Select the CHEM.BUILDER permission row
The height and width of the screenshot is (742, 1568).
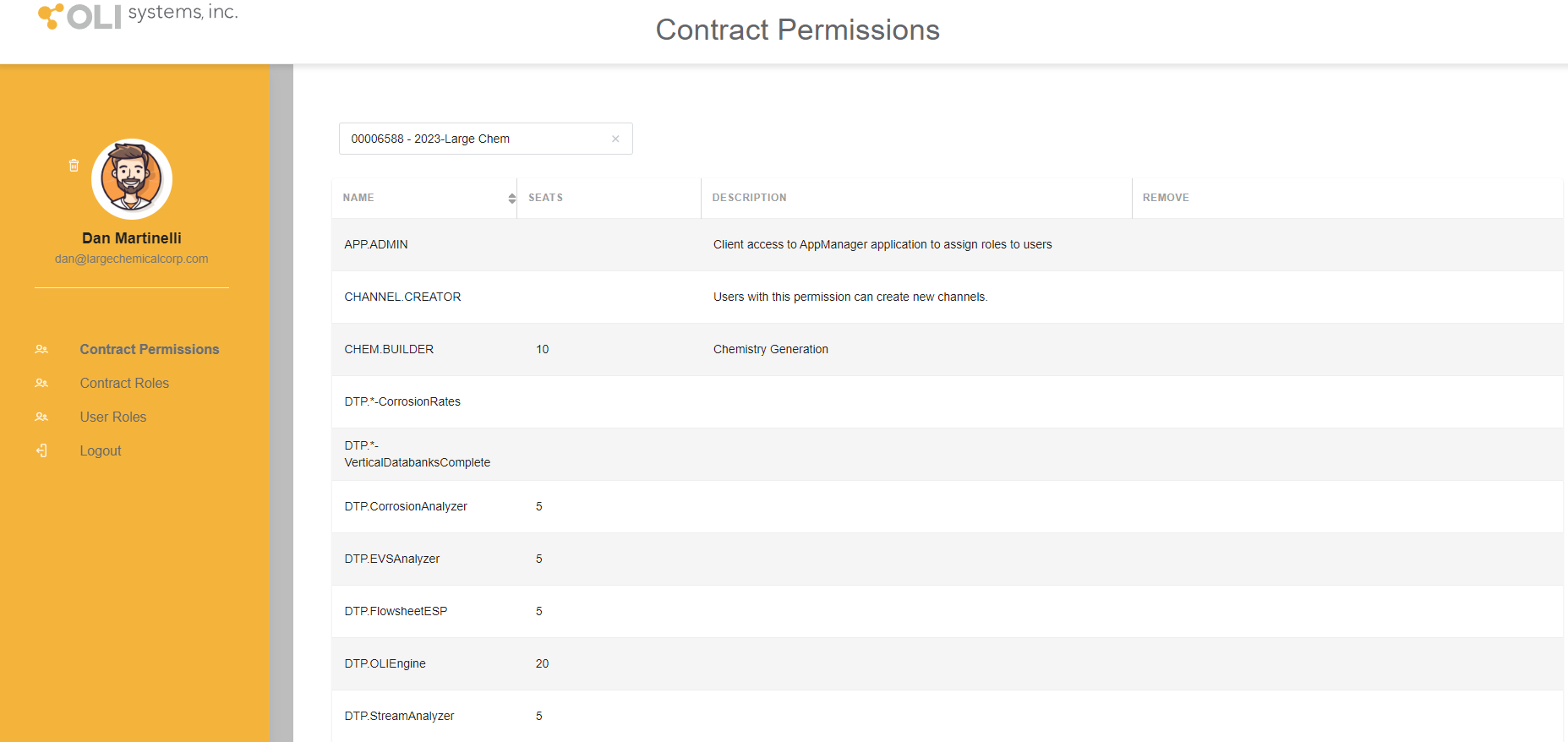948,349
